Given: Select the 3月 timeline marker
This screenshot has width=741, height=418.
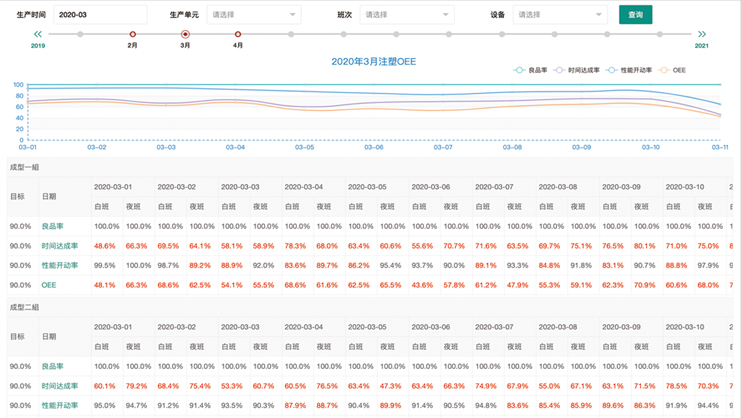Looking at the screenshot, I should click(x=185, y=35).
